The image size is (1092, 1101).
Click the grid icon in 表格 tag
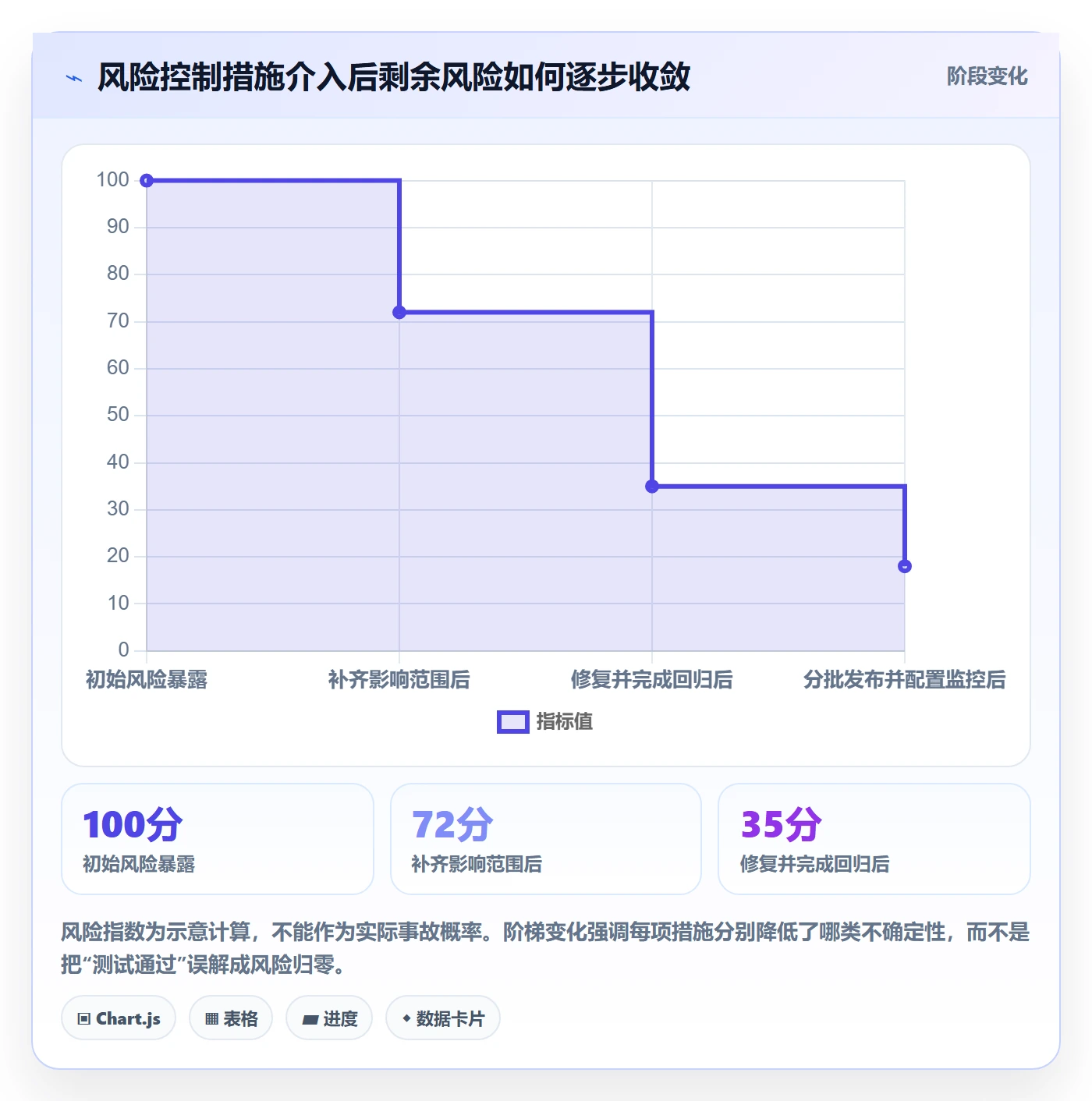pos(211,1019)
